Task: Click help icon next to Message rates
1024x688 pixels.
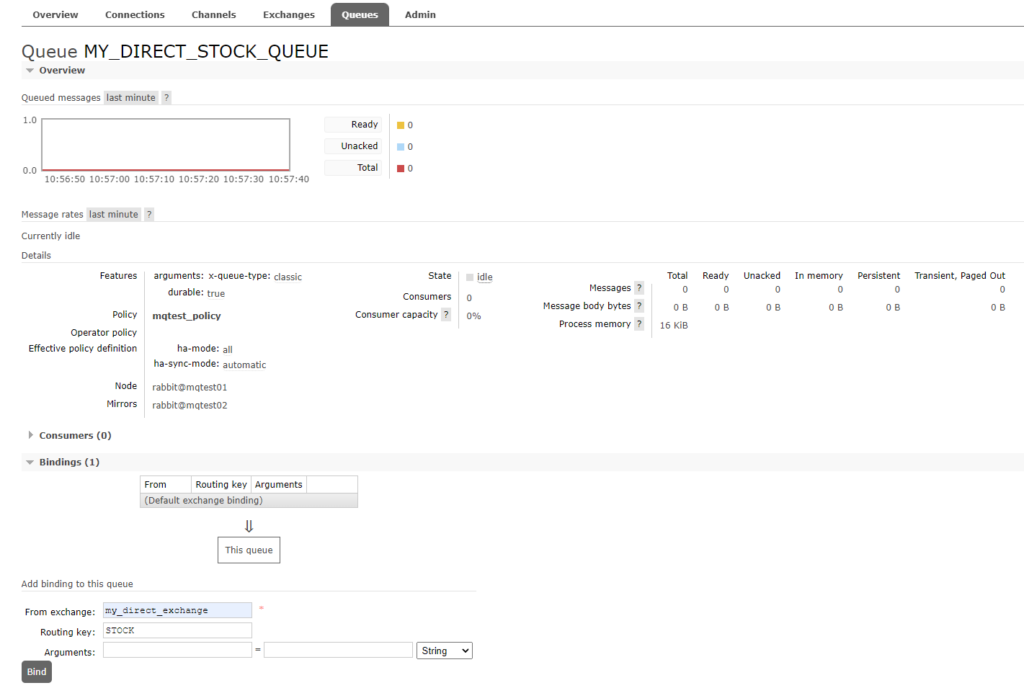Action: click(149, 215)
